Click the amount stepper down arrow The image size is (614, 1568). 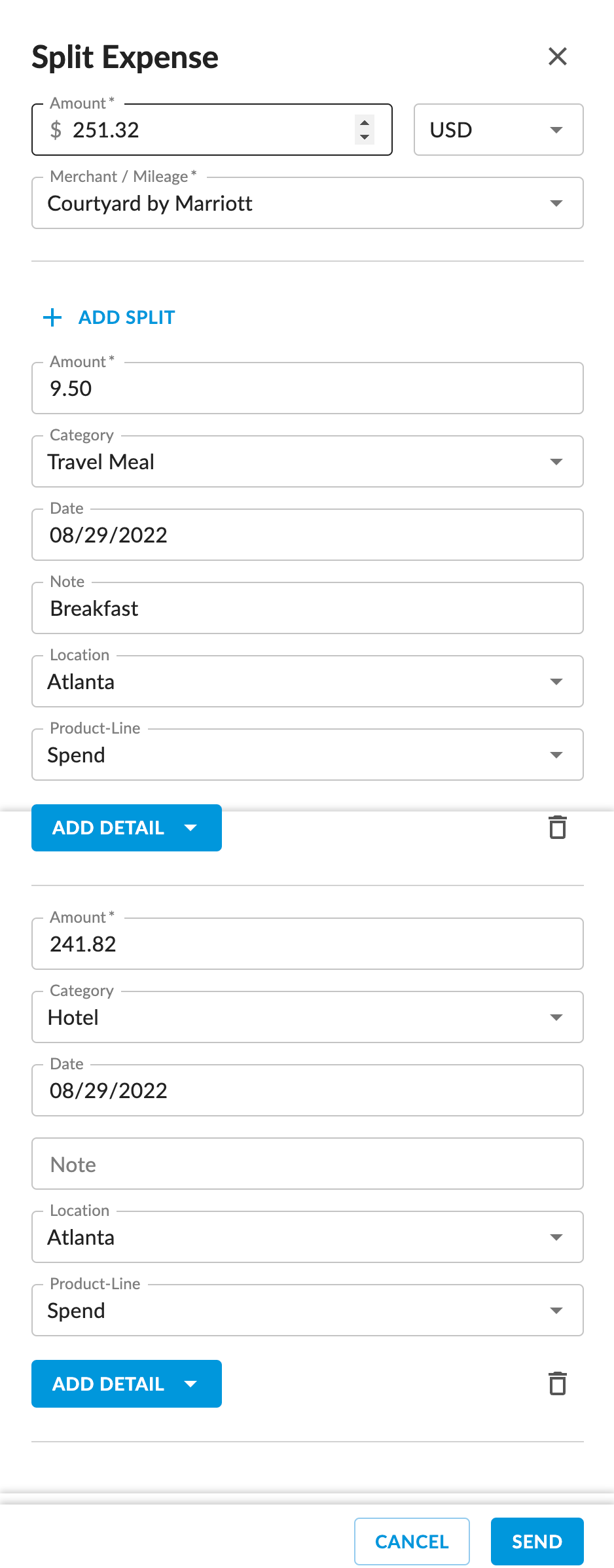(365, 137)
